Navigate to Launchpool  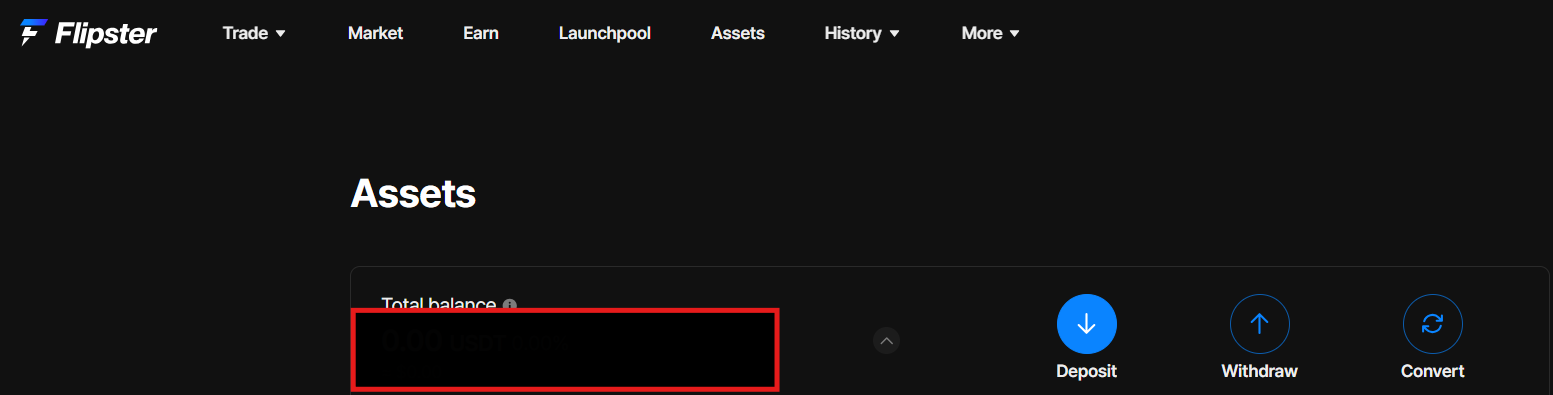coord(605,33)
